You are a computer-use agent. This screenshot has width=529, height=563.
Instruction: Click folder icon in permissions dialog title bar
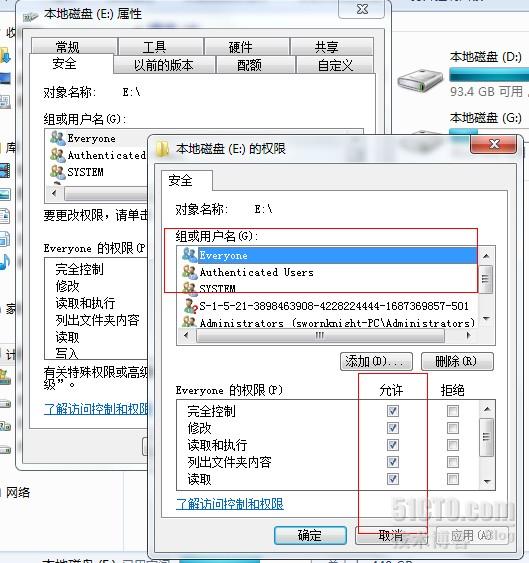click(x=163, y=148)
